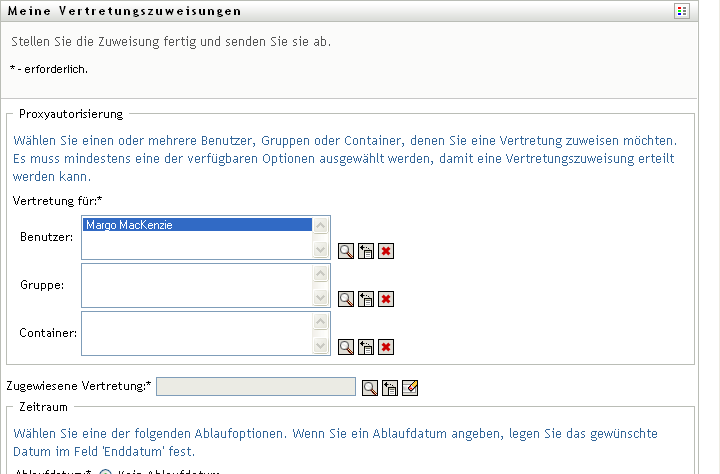This screenshot has height=474, width=720.
Task: Click the search icon next to Benutzer
Action: point(346,251)
